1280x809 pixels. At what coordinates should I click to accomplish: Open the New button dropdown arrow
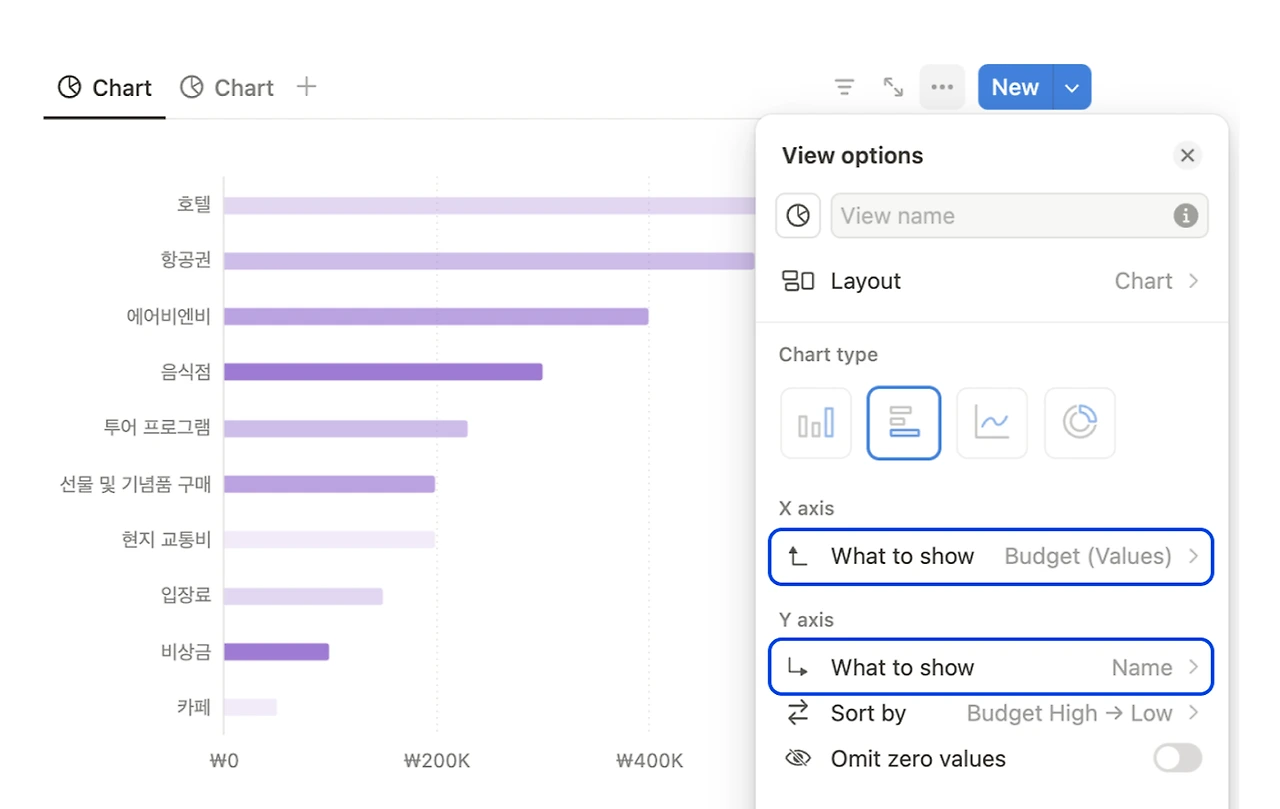1072,88
